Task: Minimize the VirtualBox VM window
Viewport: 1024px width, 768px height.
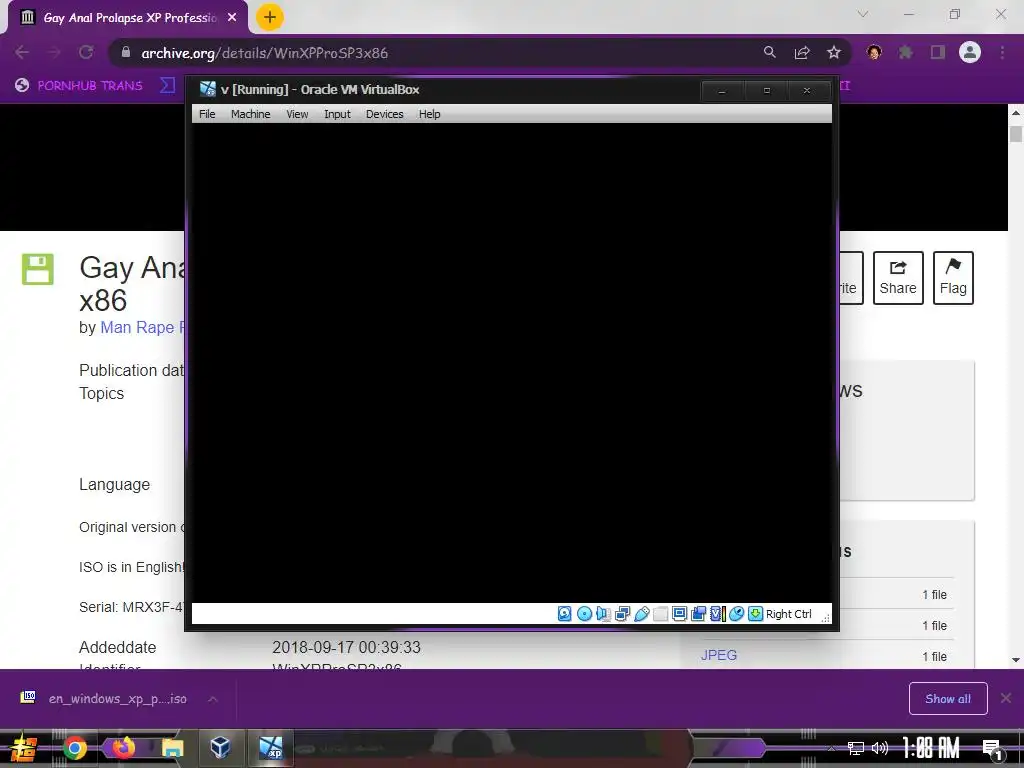Action: 722,91
